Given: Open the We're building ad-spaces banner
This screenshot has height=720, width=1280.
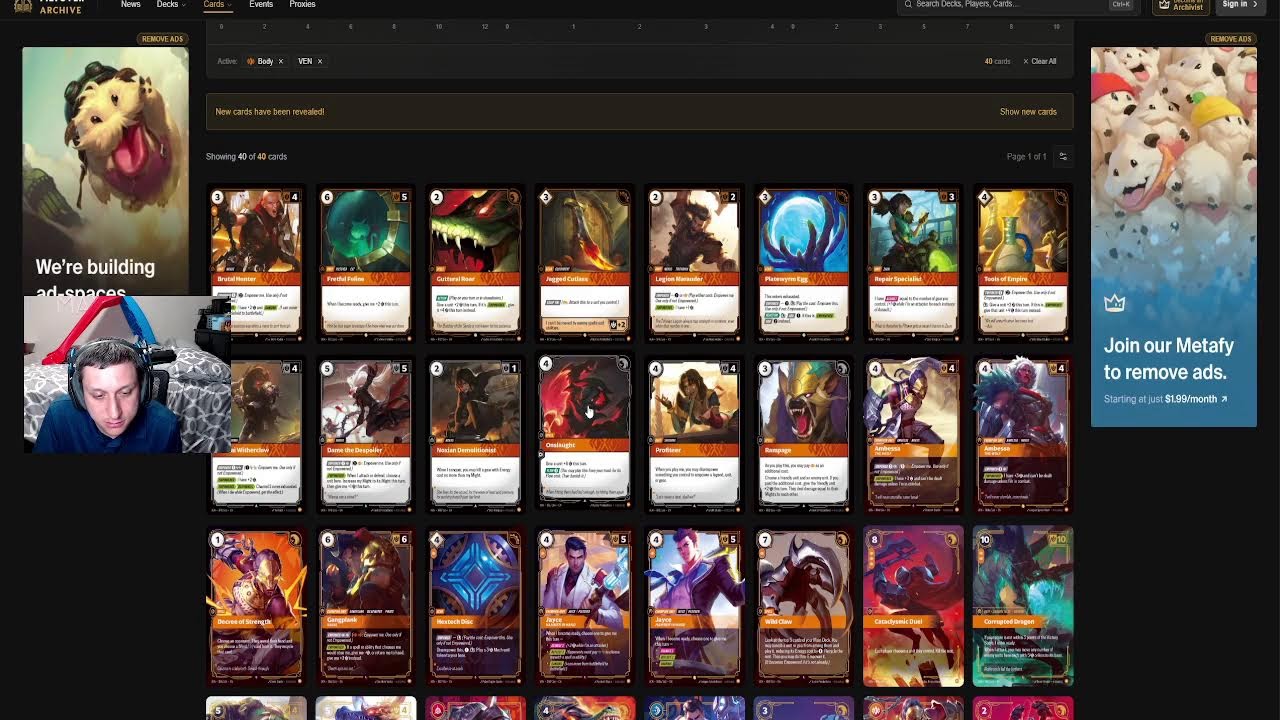Looking at the screenshot, I should click(x=105, y=172).
